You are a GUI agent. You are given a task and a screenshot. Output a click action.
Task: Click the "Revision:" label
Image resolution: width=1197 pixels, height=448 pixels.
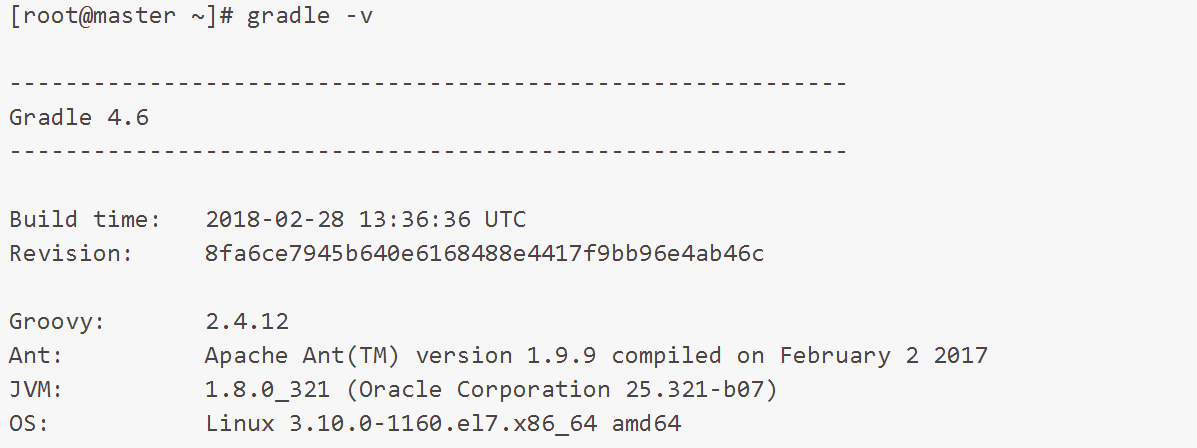tap(71, 254)
